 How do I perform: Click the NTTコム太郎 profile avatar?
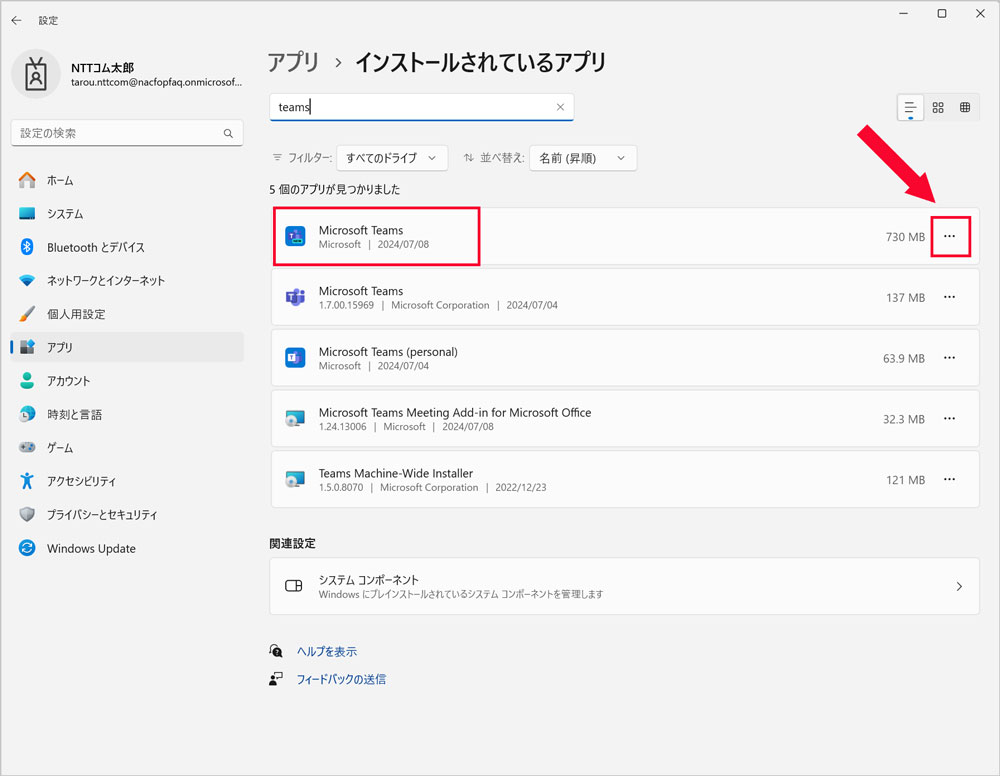point(36,74)
